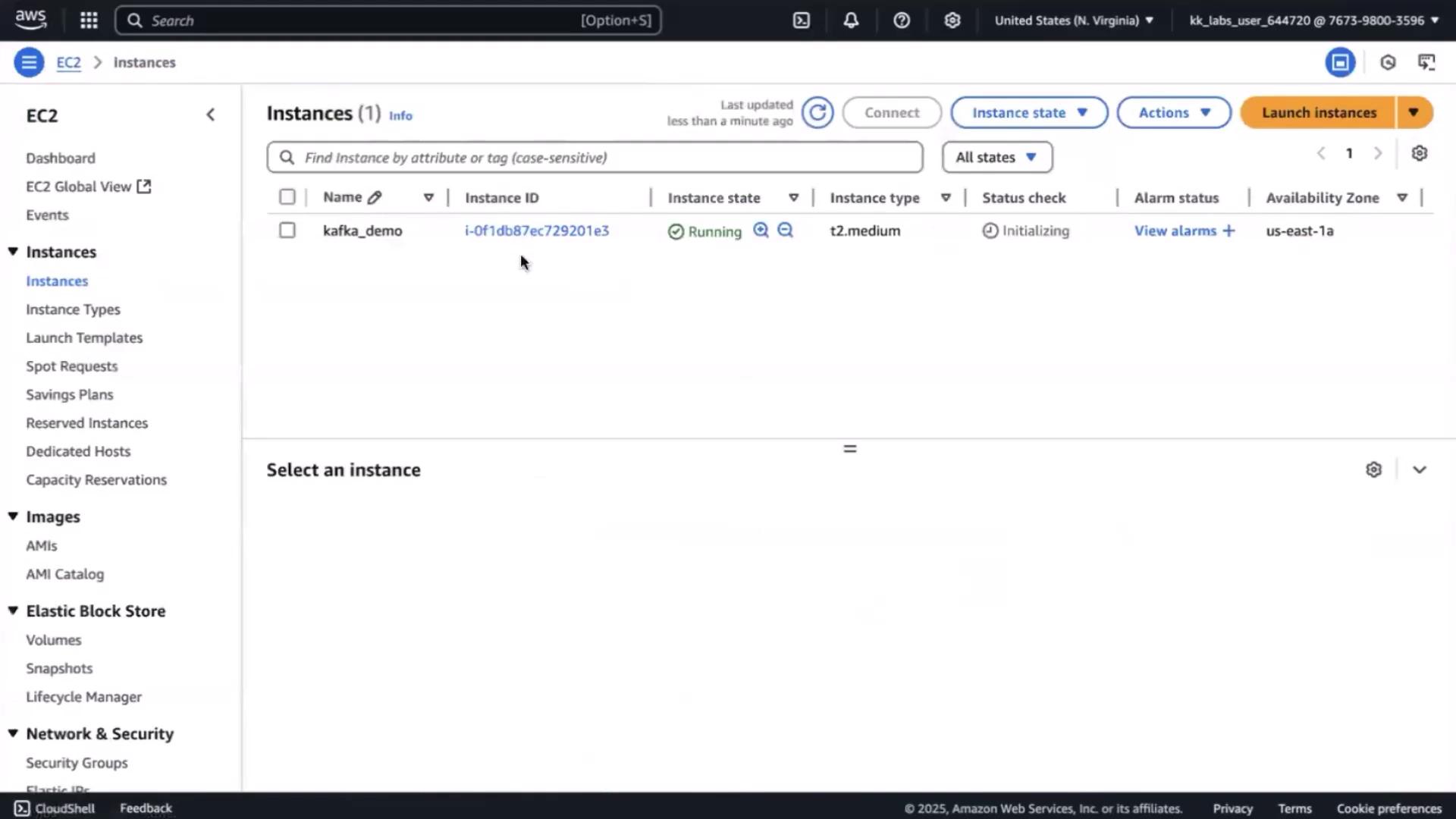Open the notifications bell
Viewport: 1456px width, 819px height.
(x=851, y=20)
